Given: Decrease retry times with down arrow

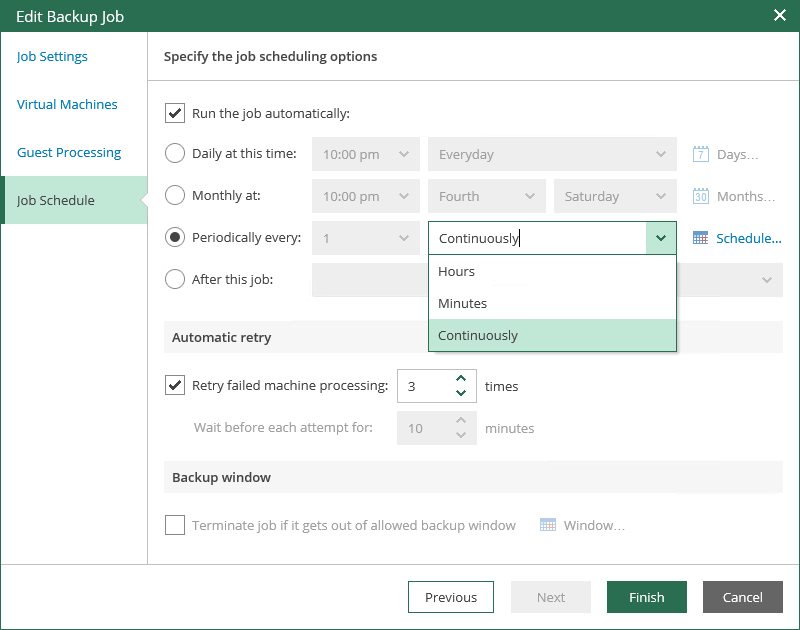Looking at the screenshot, I should coord(461,392).
